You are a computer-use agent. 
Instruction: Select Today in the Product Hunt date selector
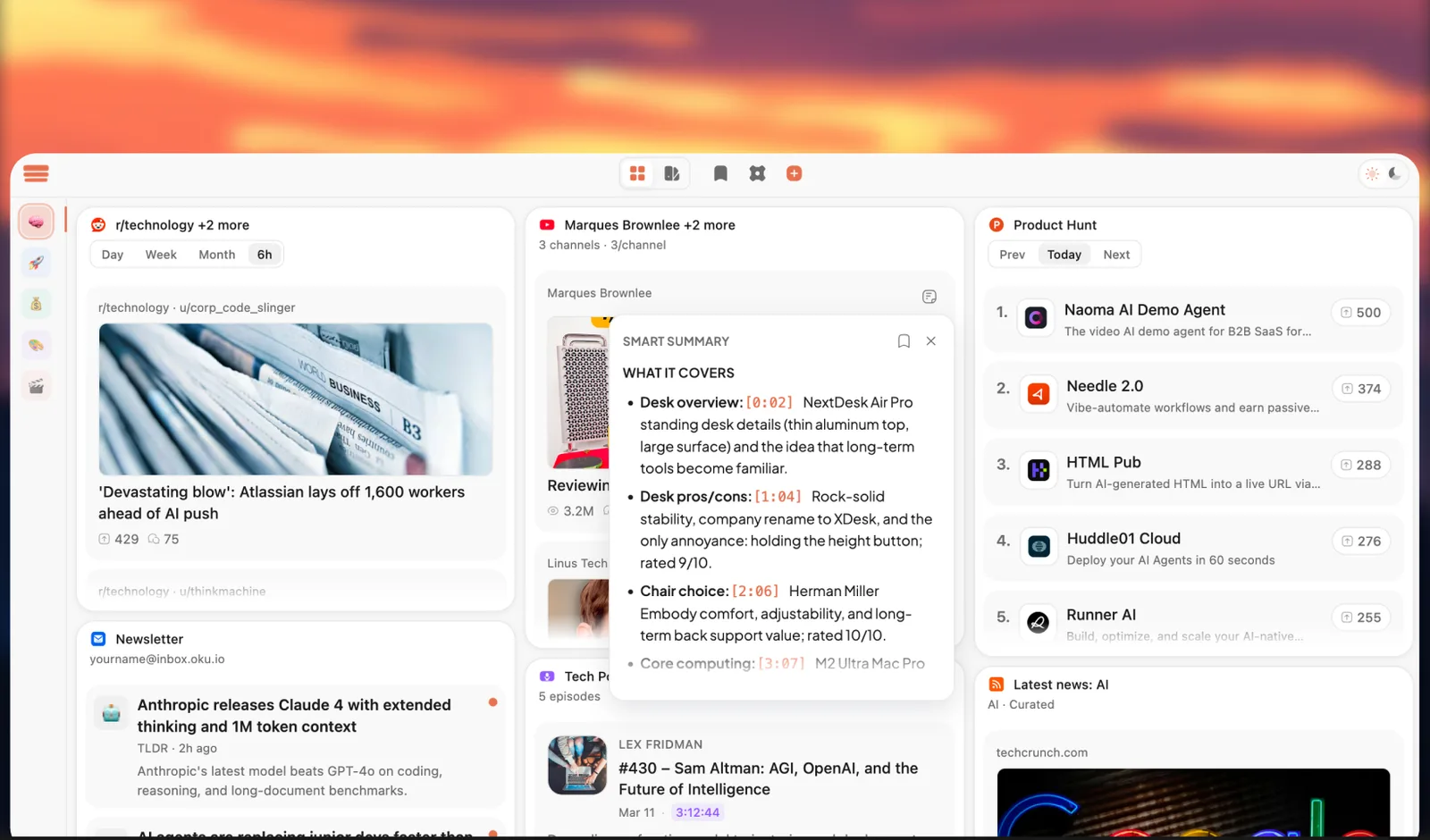1064,254
